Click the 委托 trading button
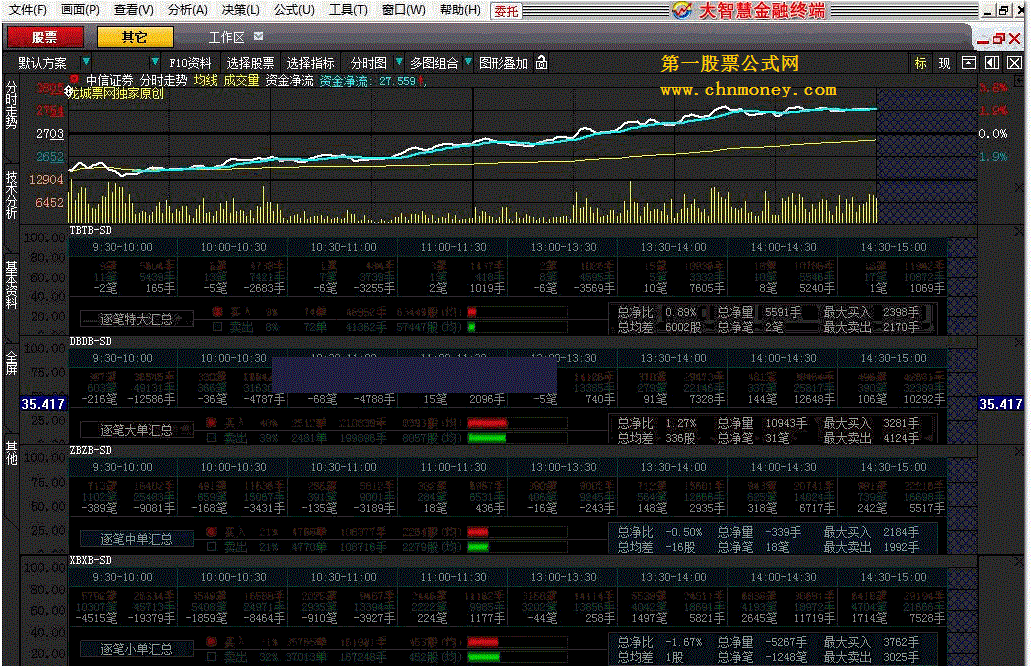This screenshot has height=666, width=1031. coord(506,11)
